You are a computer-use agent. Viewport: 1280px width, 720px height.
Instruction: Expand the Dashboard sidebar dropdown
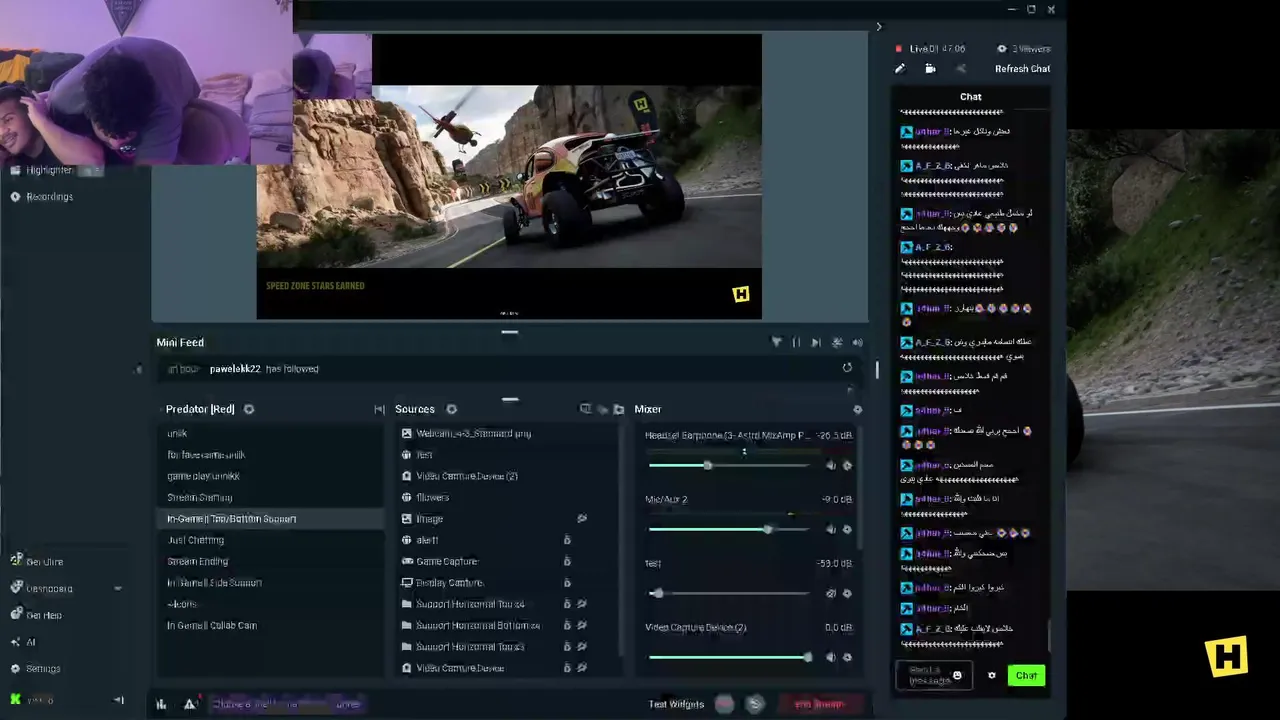(118, 589)
